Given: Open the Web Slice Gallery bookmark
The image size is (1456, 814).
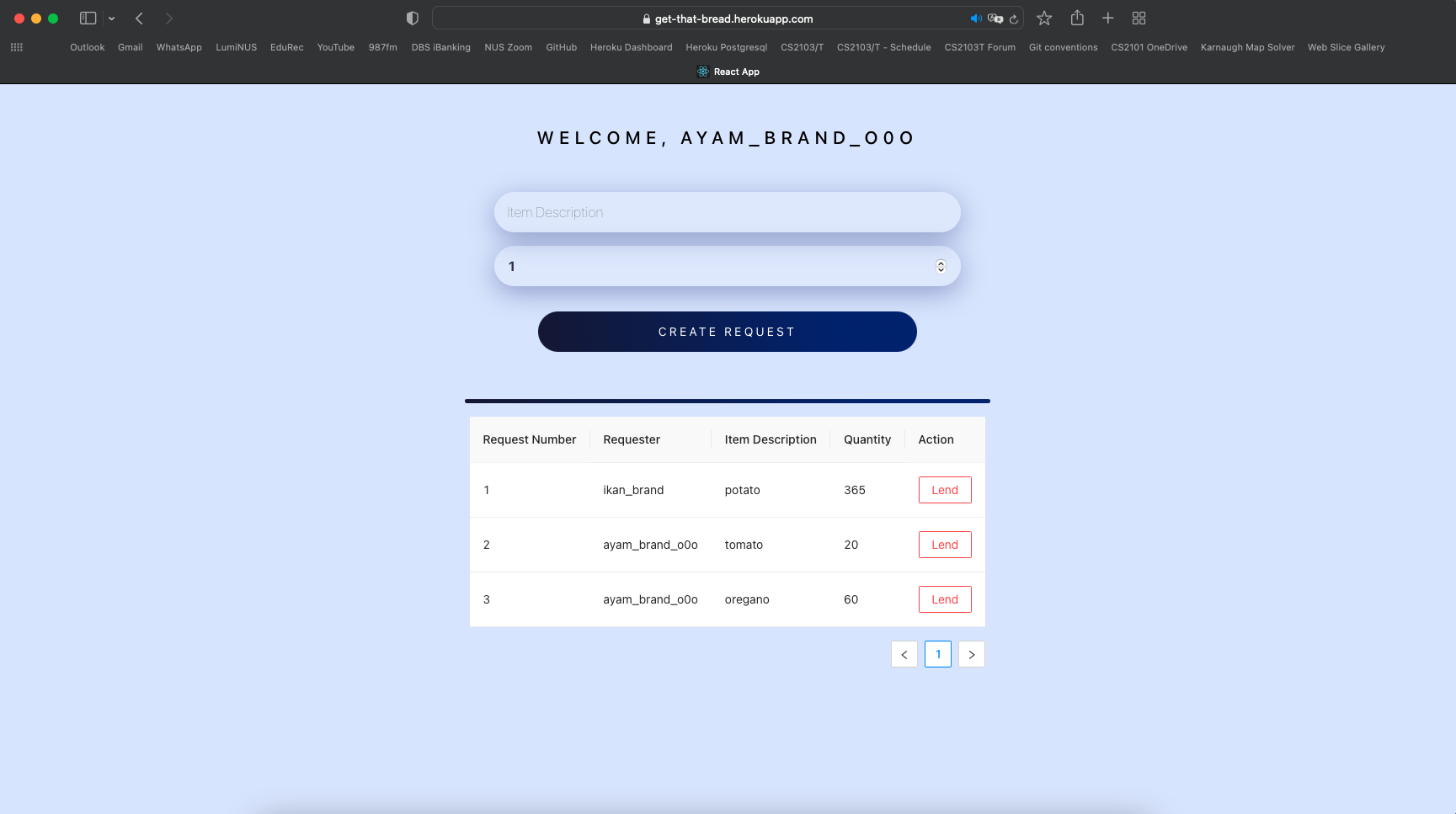Looking at the screenshot, I should pos(1347,47).
